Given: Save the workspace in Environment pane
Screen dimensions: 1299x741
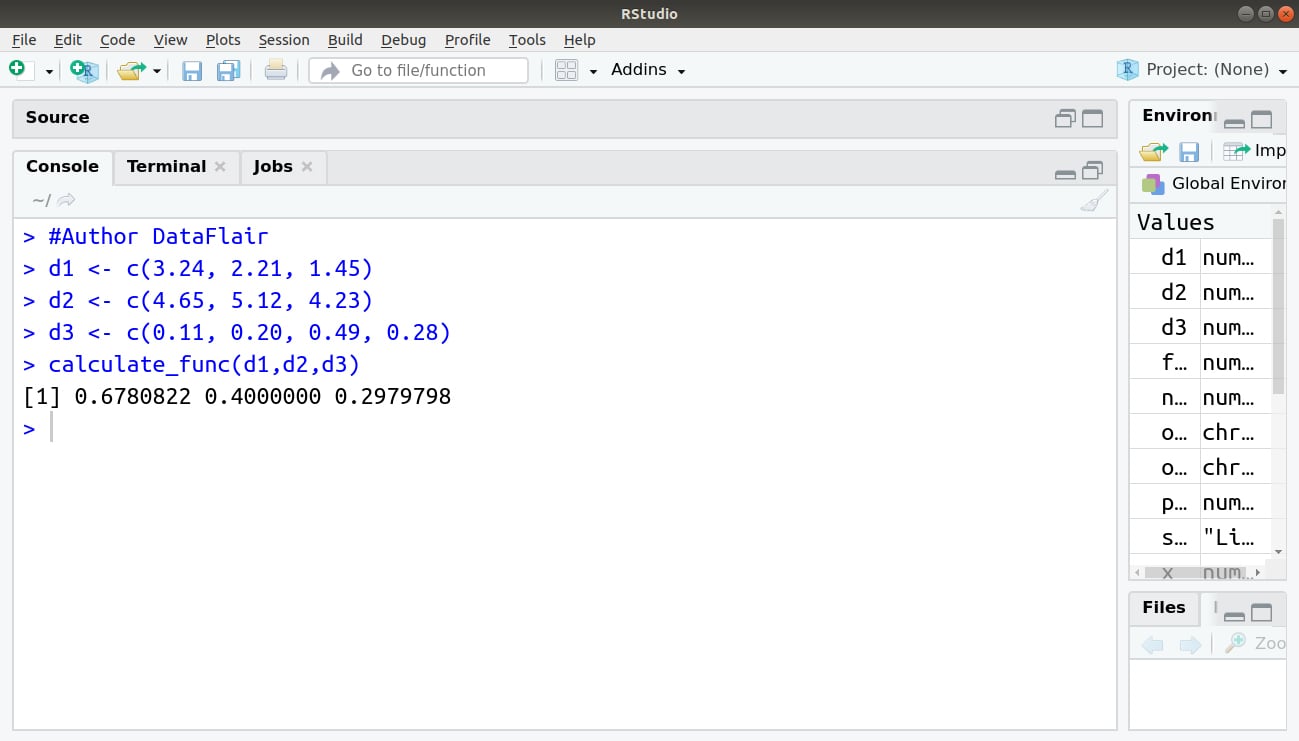Looking at the screenshot, I should 1189,150.
